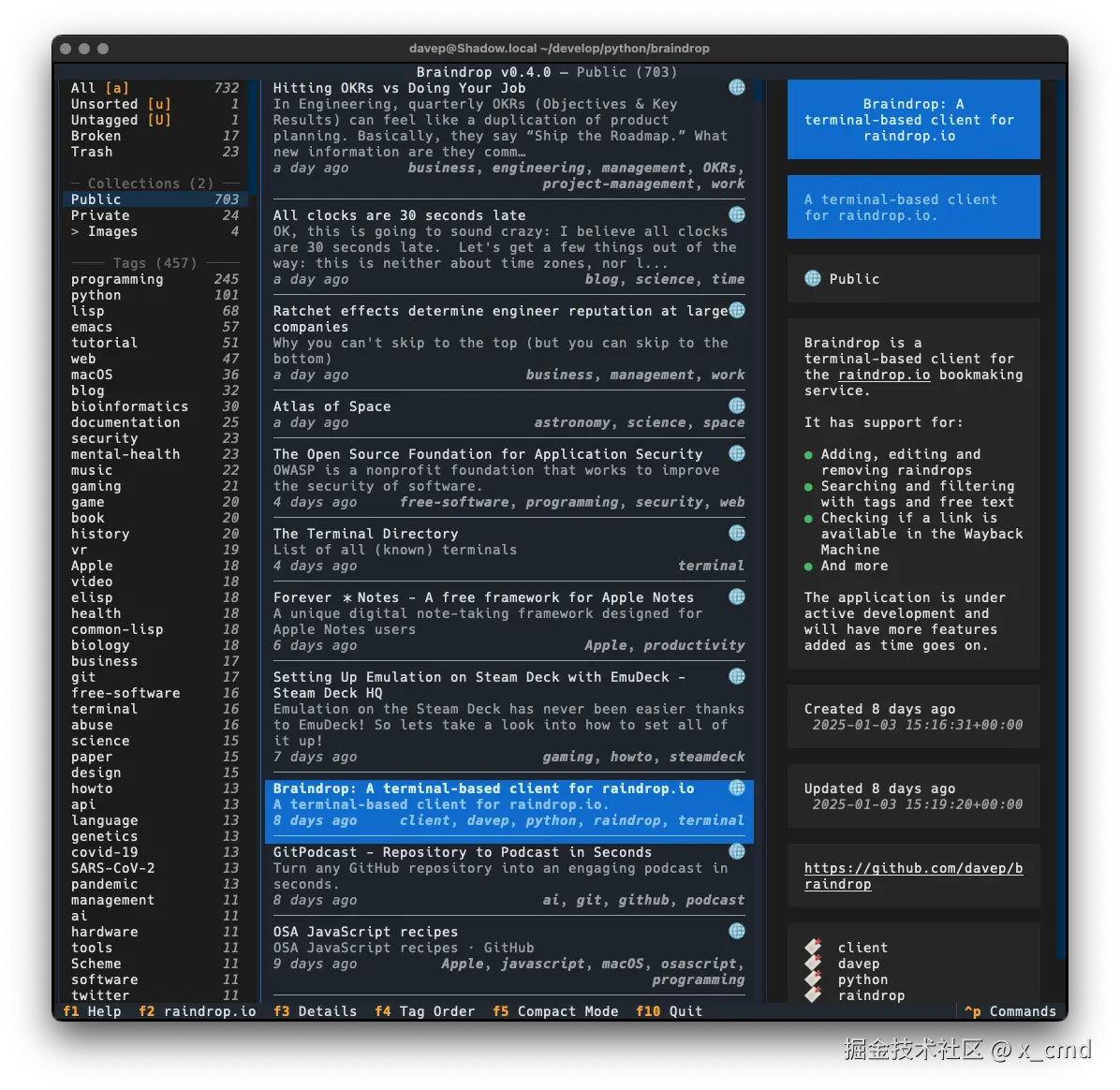The width and height of the screenshot is (1120, 1090).
Task: Open the Trash collection
Action: click(155, 152)
